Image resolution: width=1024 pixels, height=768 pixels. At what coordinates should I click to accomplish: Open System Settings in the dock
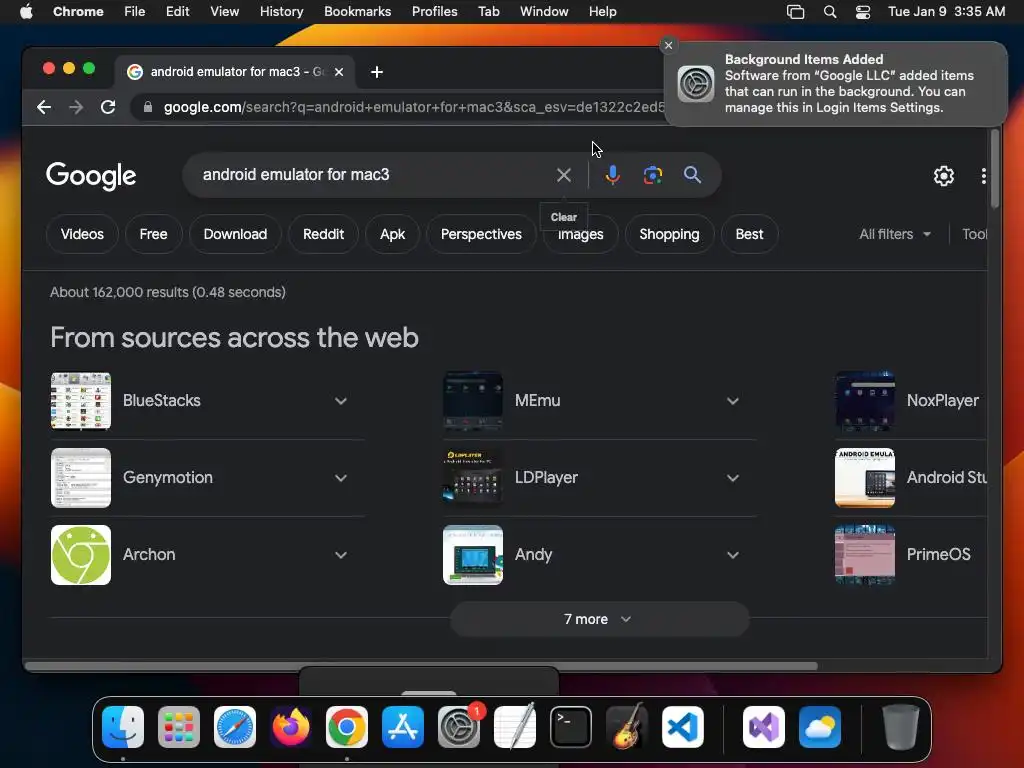[x=459, y=727]
